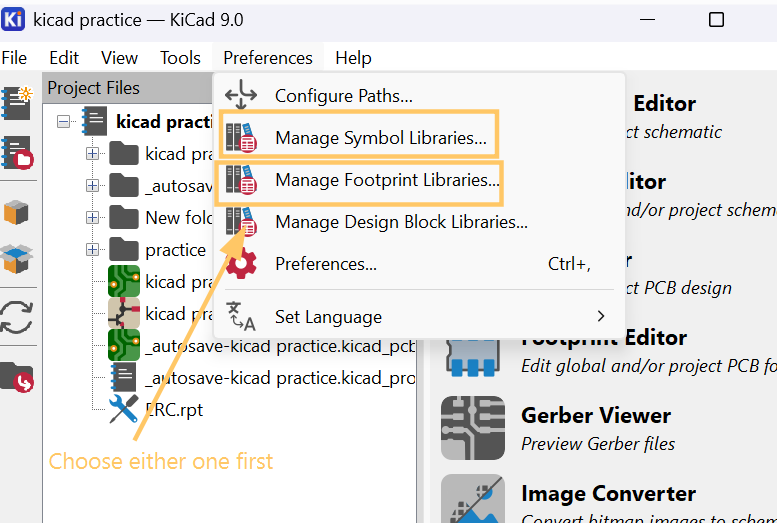Click the Set Language translate icon
777x523 pixels.
241,316
